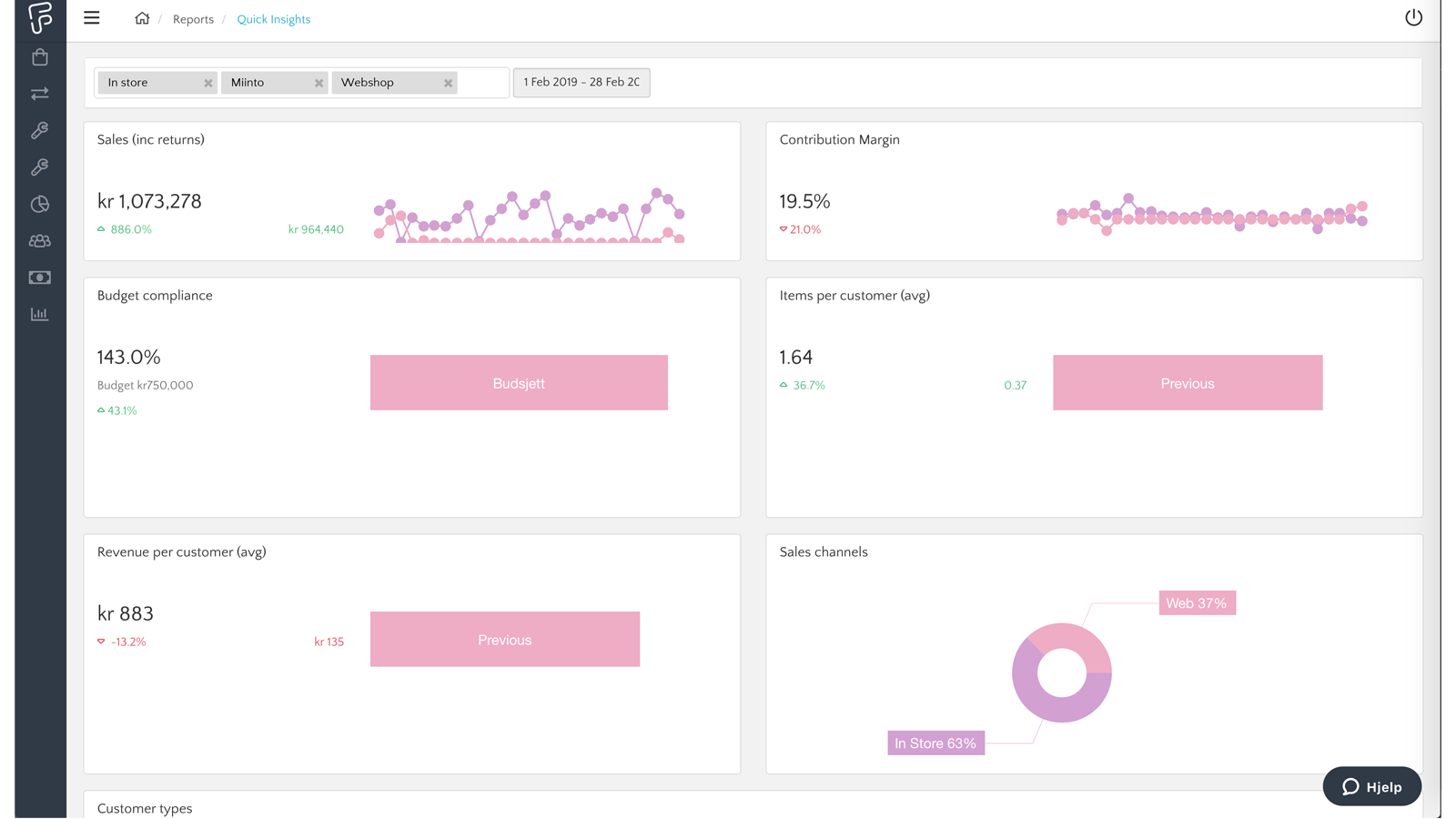Open the cash/money icon in sidebar

[39, 278]
